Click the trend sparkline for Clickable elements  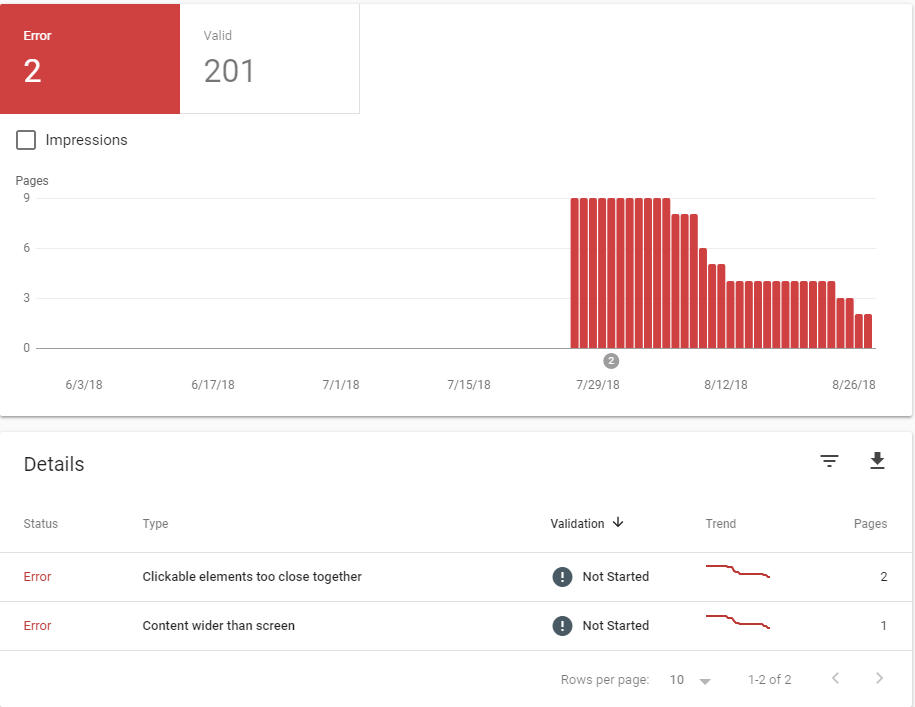pyautogui.click(x=738, y=571)
